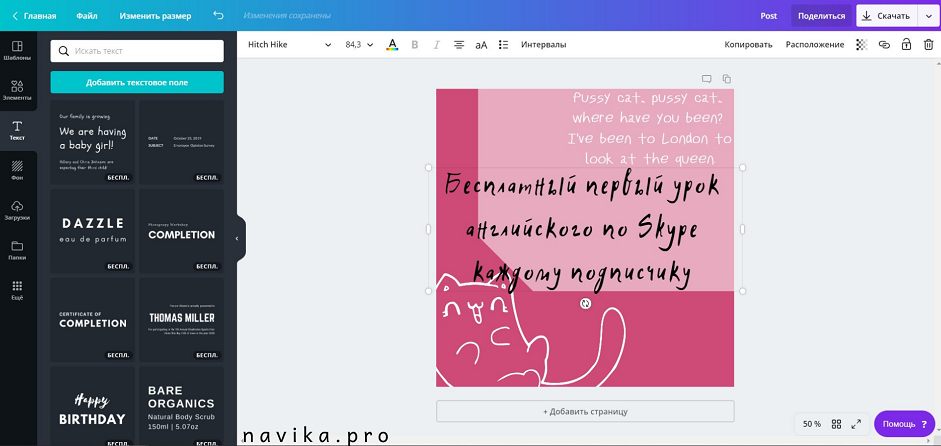Open the Шаблоны (Templates) sidebar panel

point(17,50)
